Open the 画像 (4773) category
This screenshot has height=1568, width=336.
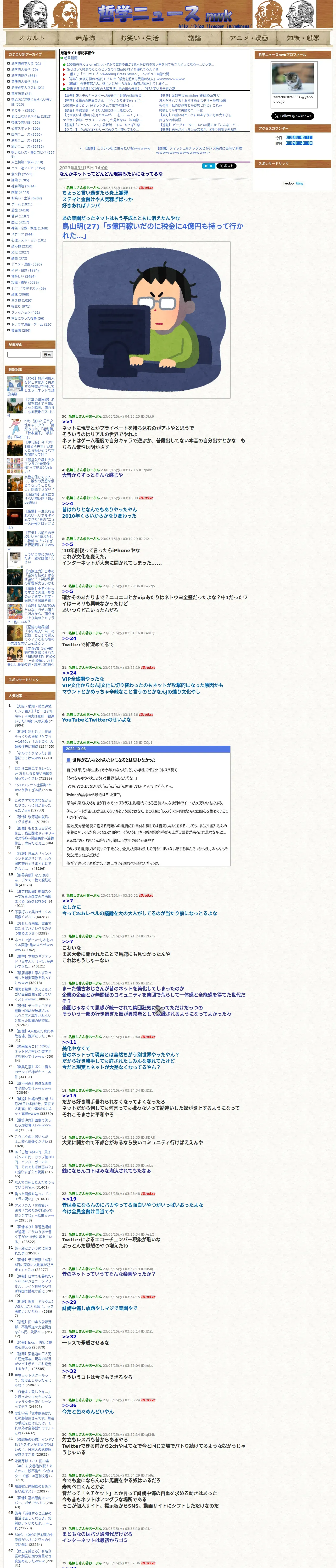(20, 192)
